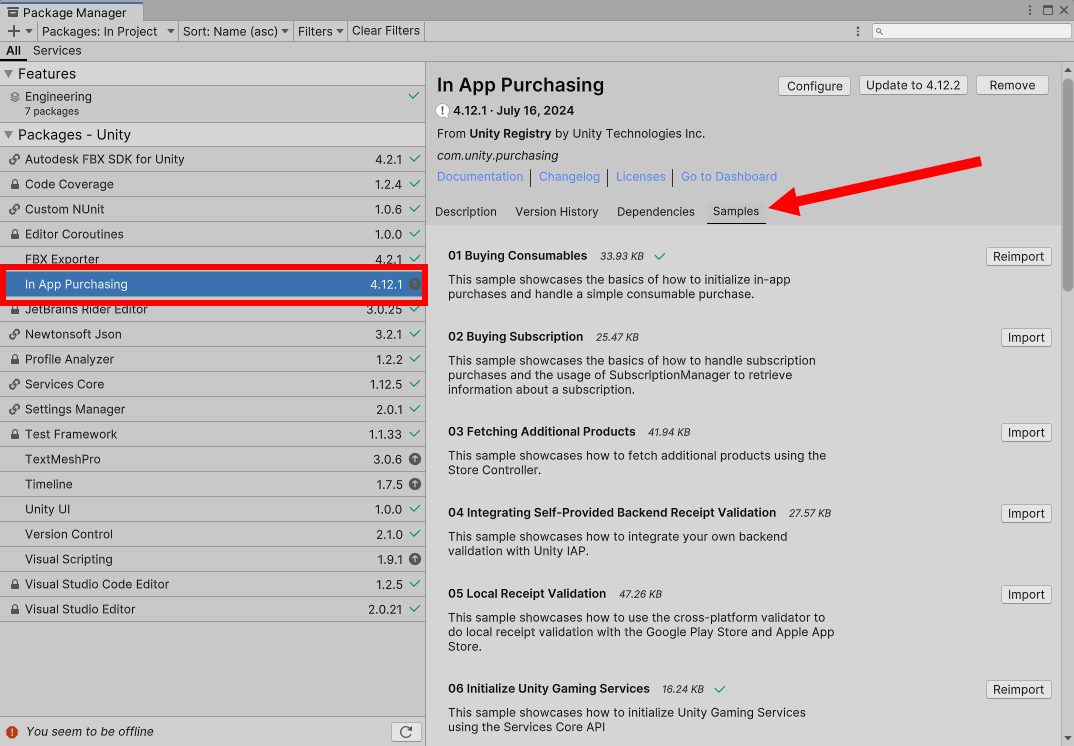The width and height of the screenshot is (1074, 746).
Task: Select the Services Core package
Action: pyautogui.click(x=212, y=384)
